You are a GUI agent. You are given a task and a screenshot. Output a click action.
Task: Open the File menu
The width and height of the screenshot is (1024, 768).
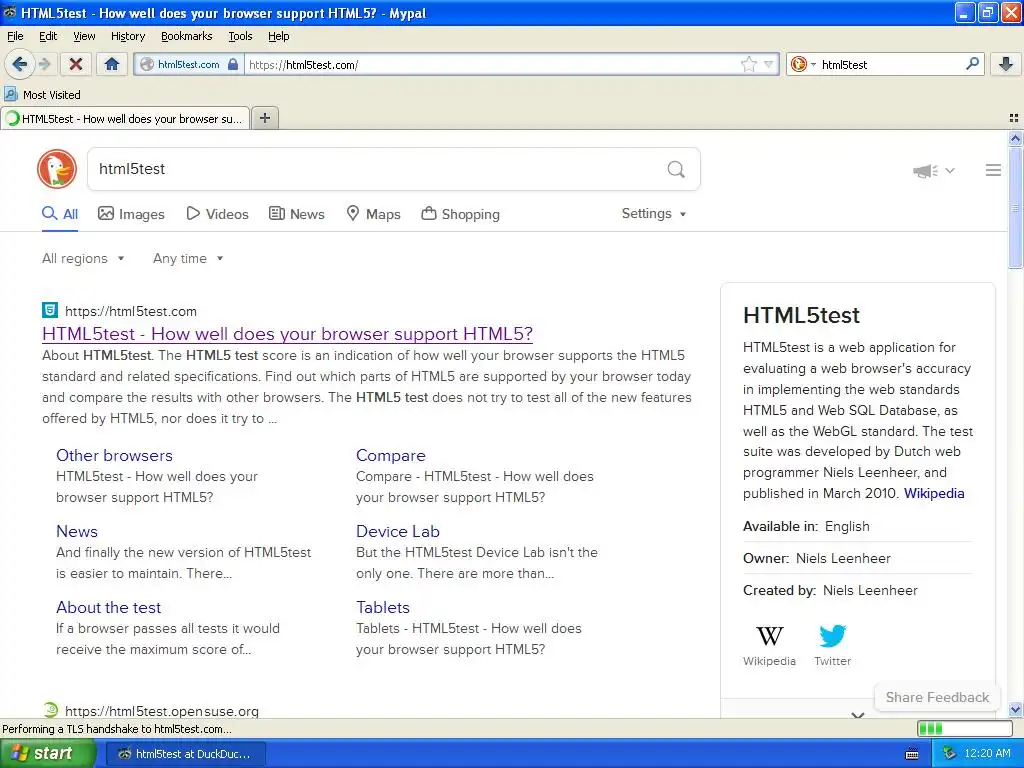[15, 36]
